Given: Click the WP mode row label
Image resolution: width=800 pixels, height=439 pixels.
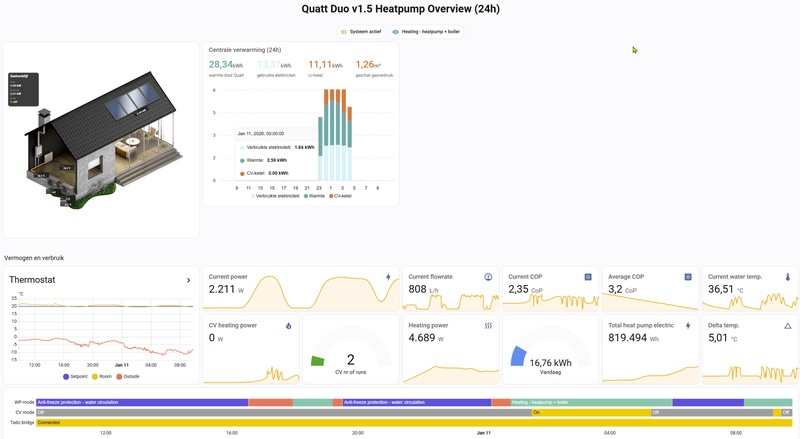Looking at the screenshot, I should 24,402.
